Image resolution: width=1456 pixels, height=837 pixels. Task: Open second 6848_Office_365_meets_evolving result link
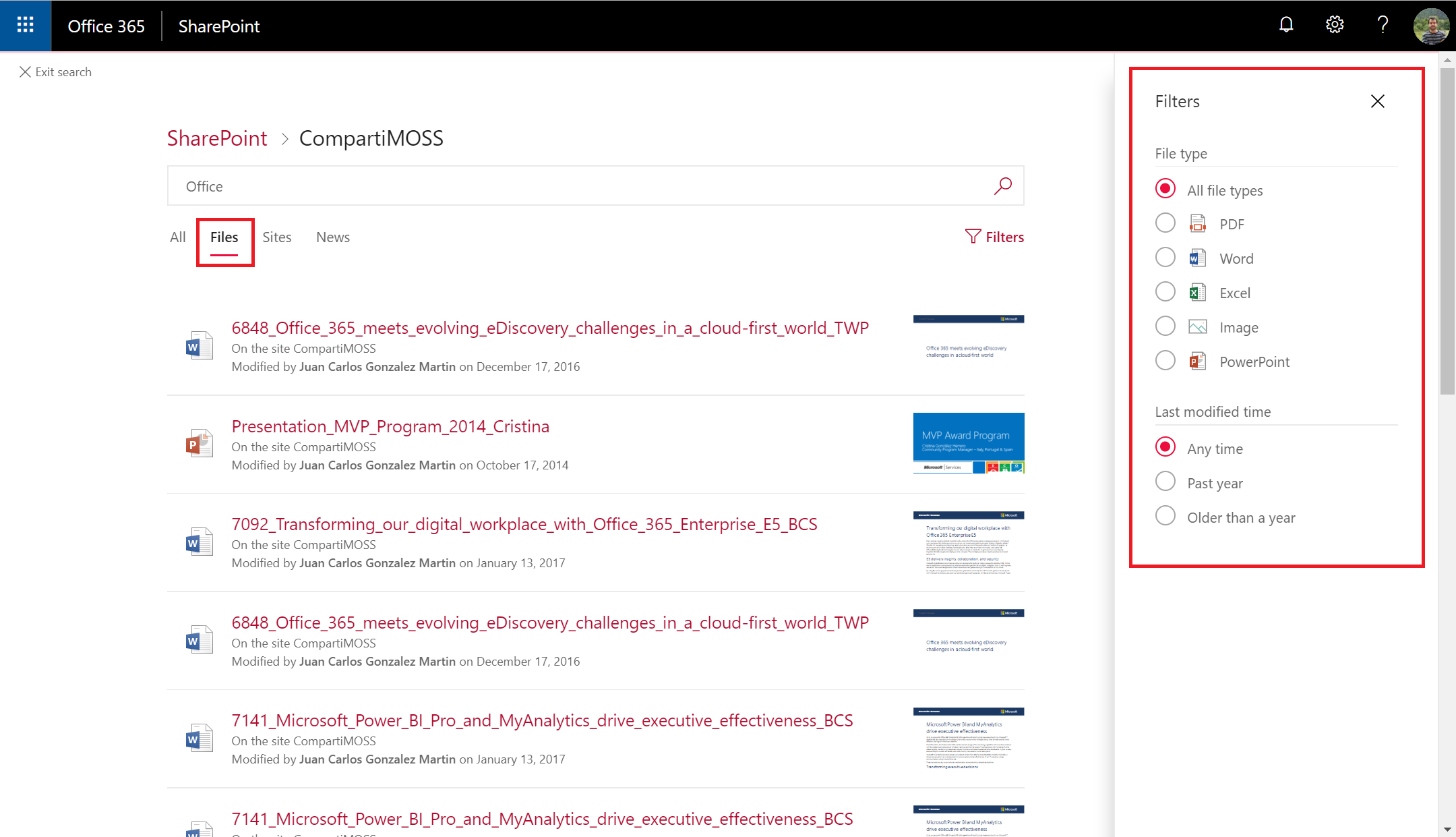click(550, 623)
